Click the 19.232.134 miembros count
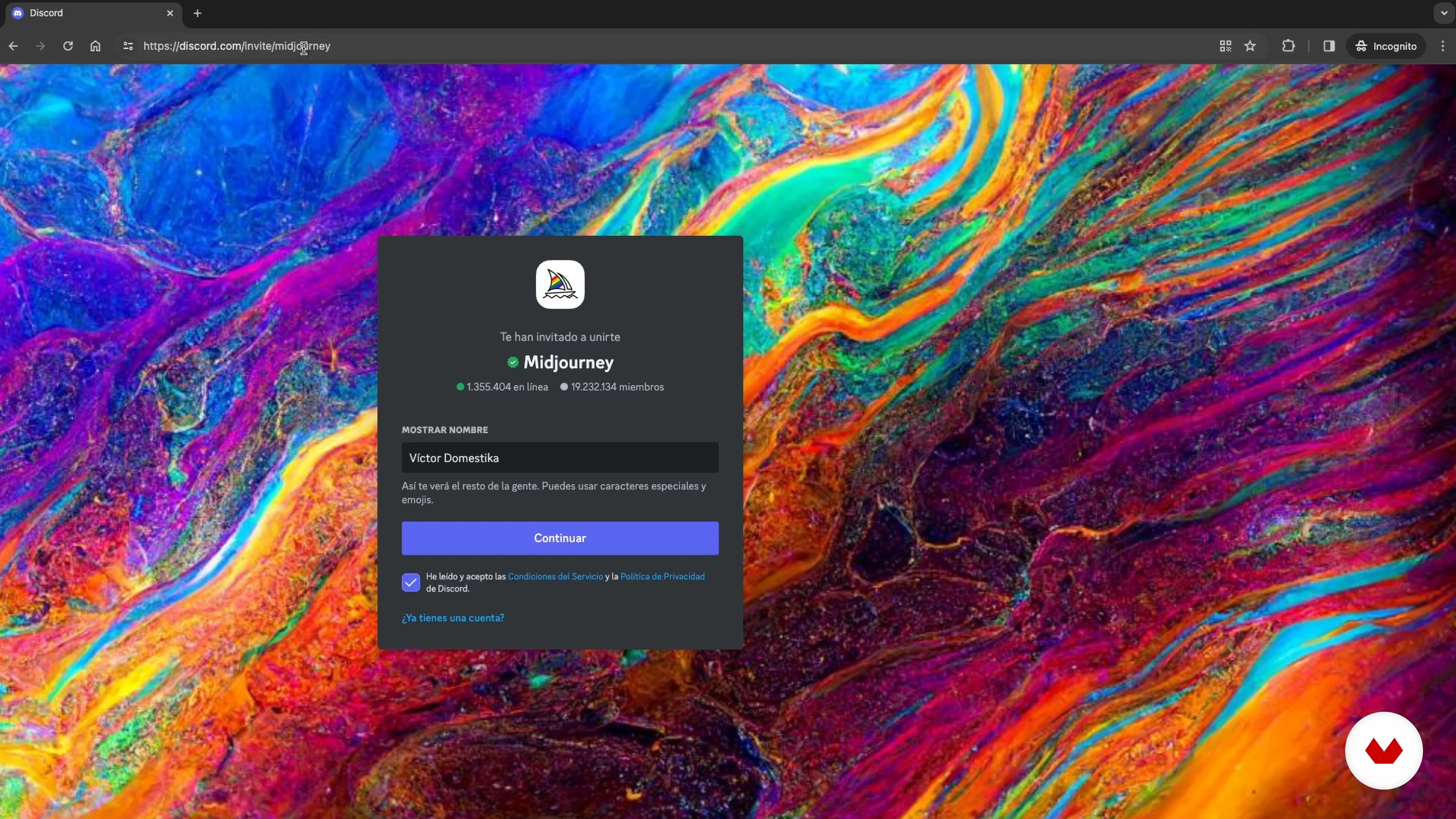Screen dimensions: 1456x819 tap(612, 387)
